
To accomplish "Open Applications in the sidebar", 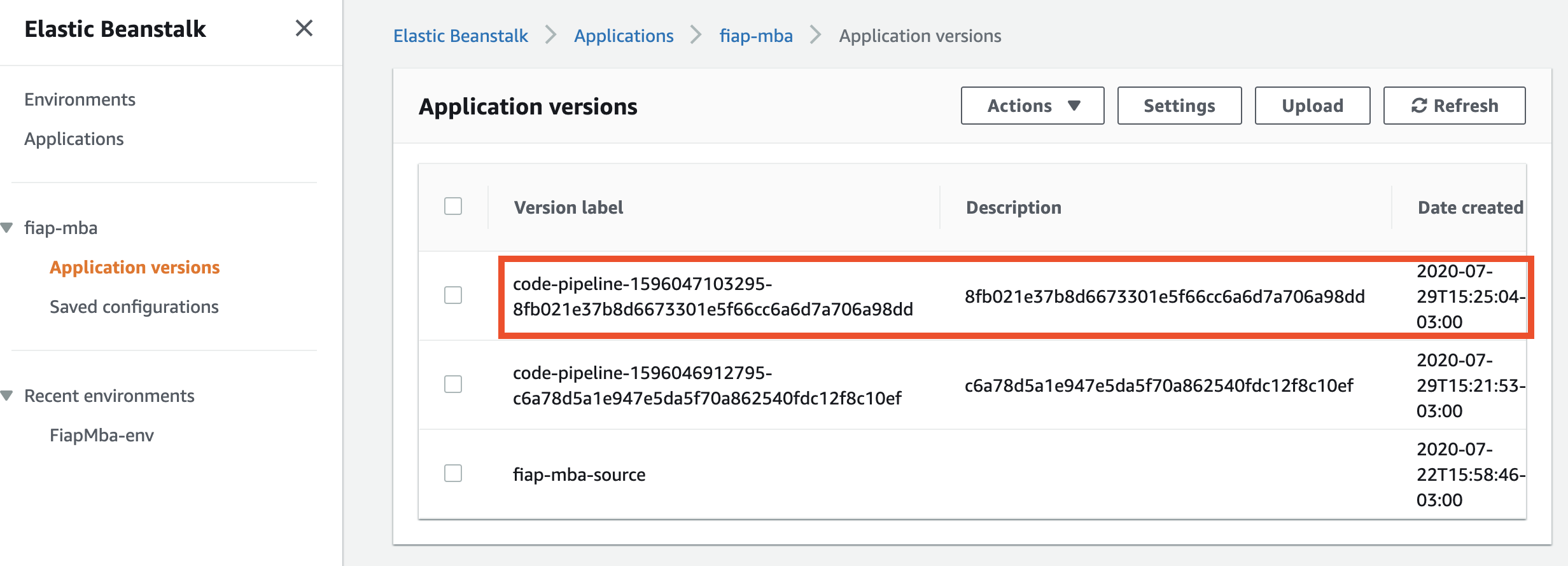I will pyautogui.click(x=74, y=139).
